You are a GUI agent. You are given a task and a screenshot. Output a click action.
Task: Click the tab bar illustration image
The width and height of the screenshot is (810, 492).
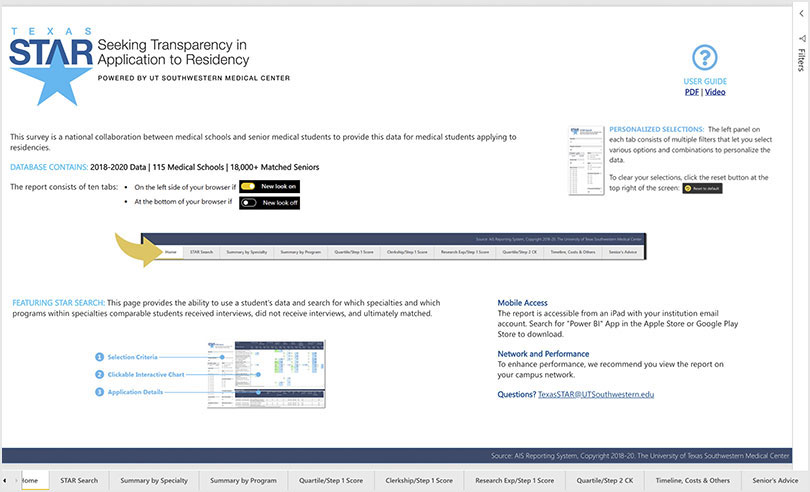394,247
